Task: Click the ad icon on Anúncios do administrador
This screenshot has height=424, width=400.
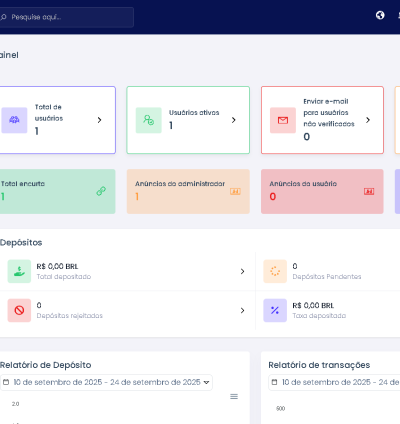Action: [235, 191]
